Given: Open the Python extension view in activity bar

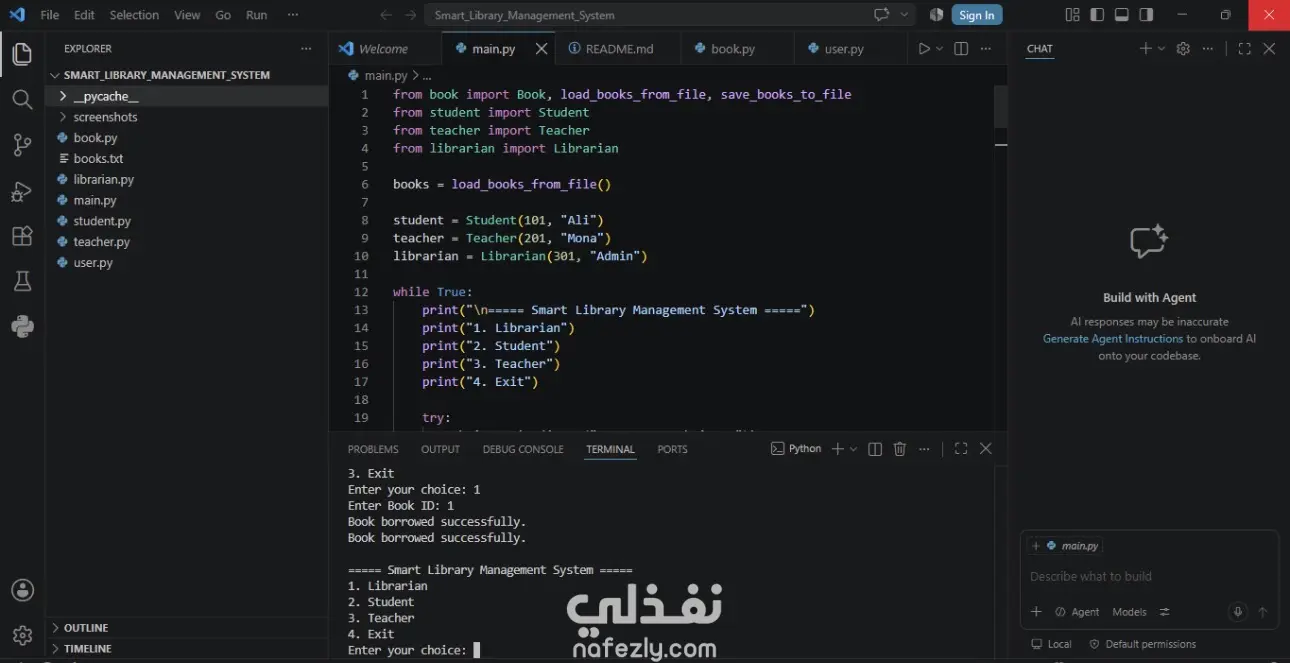Looking at the screenshot, I should pyautogui.click(x=22, y=326).
